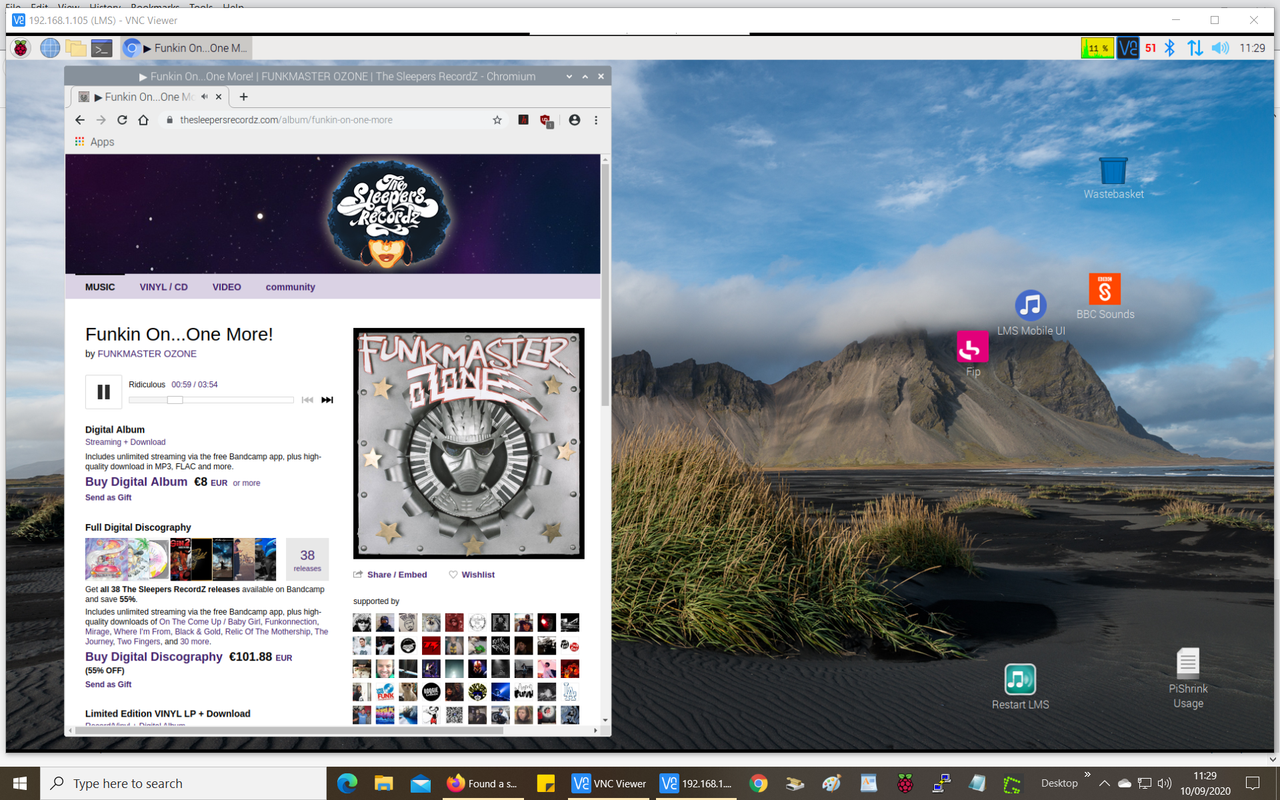Open the Restart LMS desktop icon
1280x800 pixels.
(x=1020, y=687)
